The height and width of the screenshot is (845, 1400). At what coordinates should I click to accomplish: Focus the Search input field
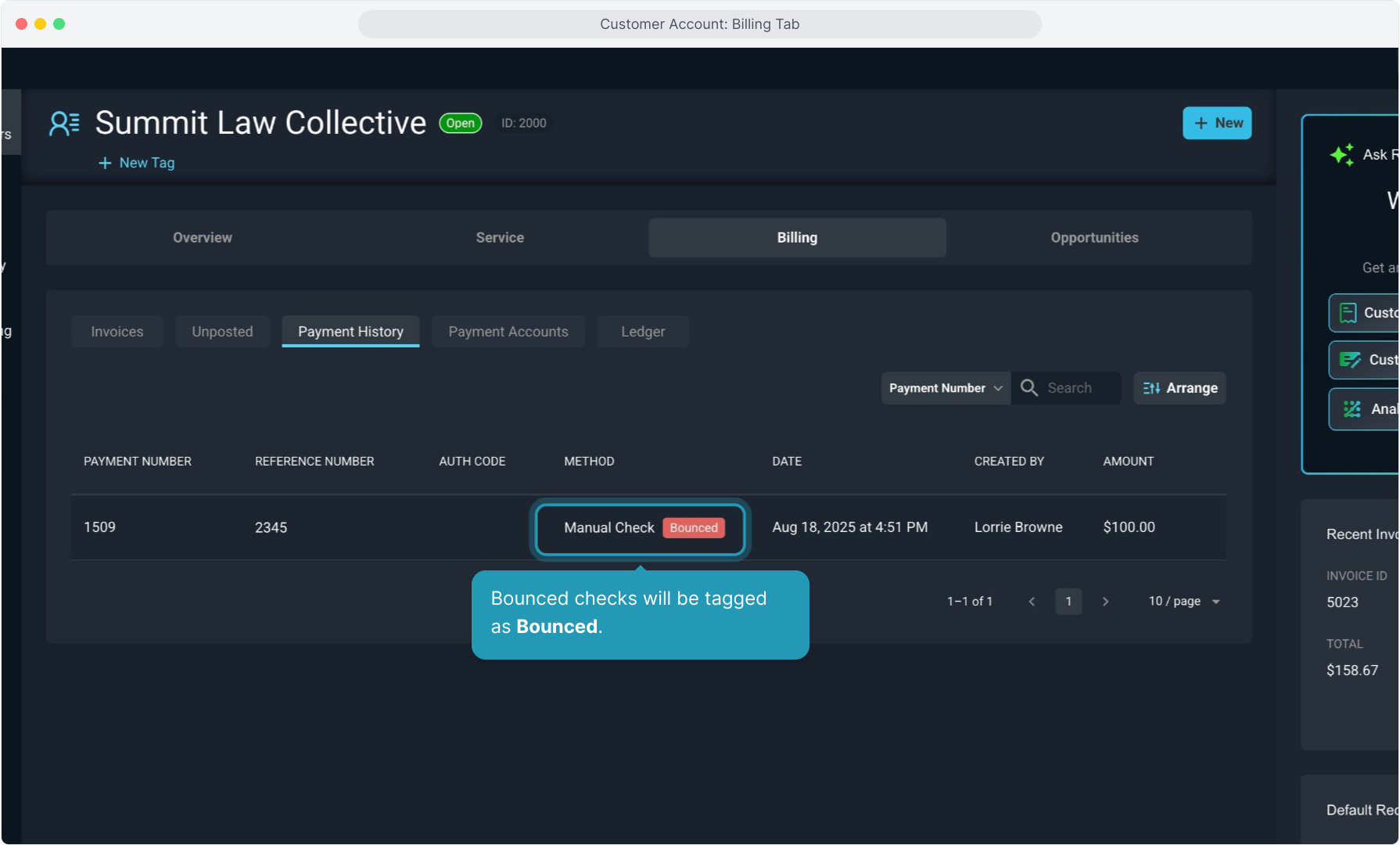pyautogui.click(x=1080, y=388)
